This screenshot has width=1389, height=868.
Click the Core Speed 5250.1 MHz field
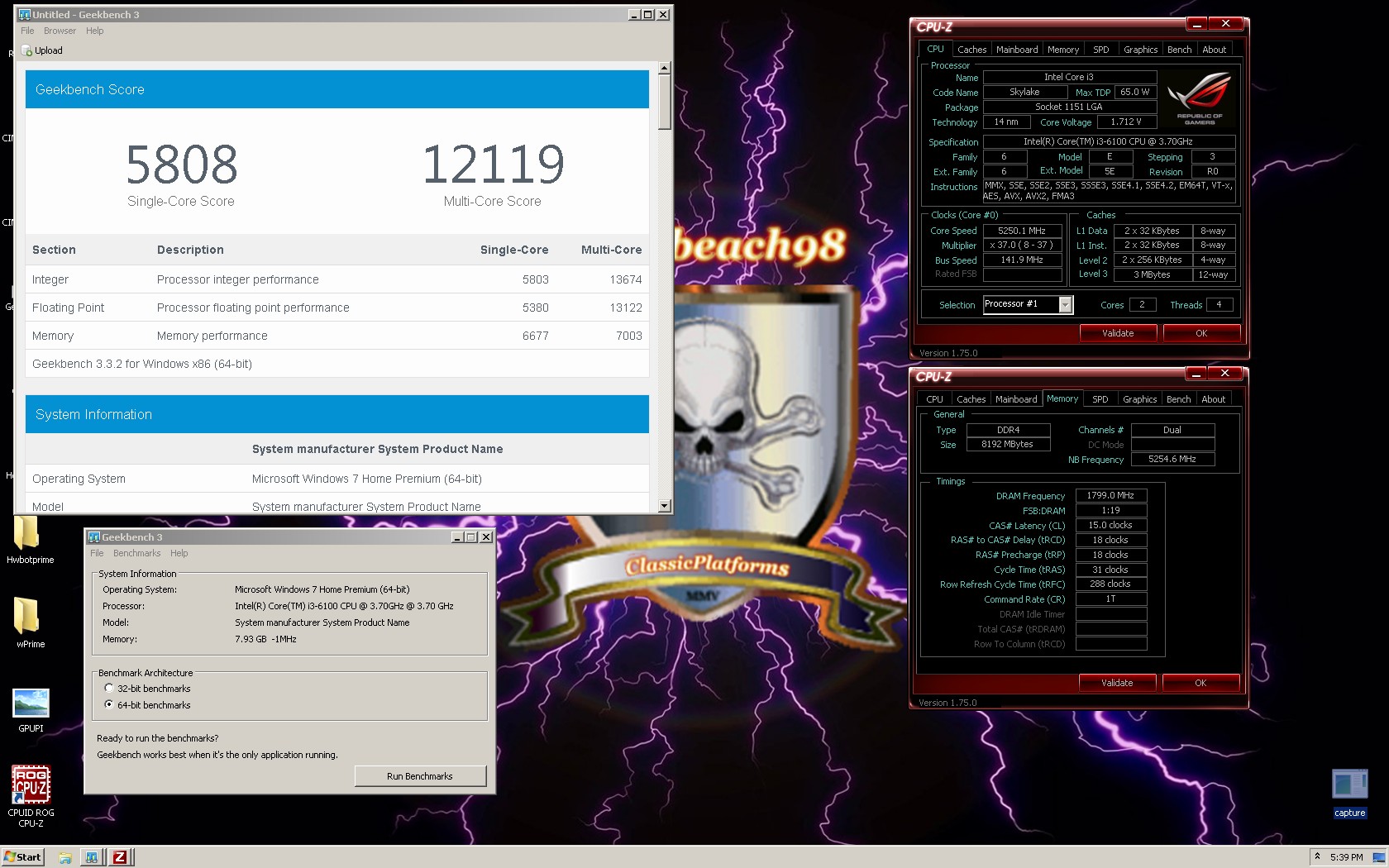pyautogui.click(x=1021, y=231)
